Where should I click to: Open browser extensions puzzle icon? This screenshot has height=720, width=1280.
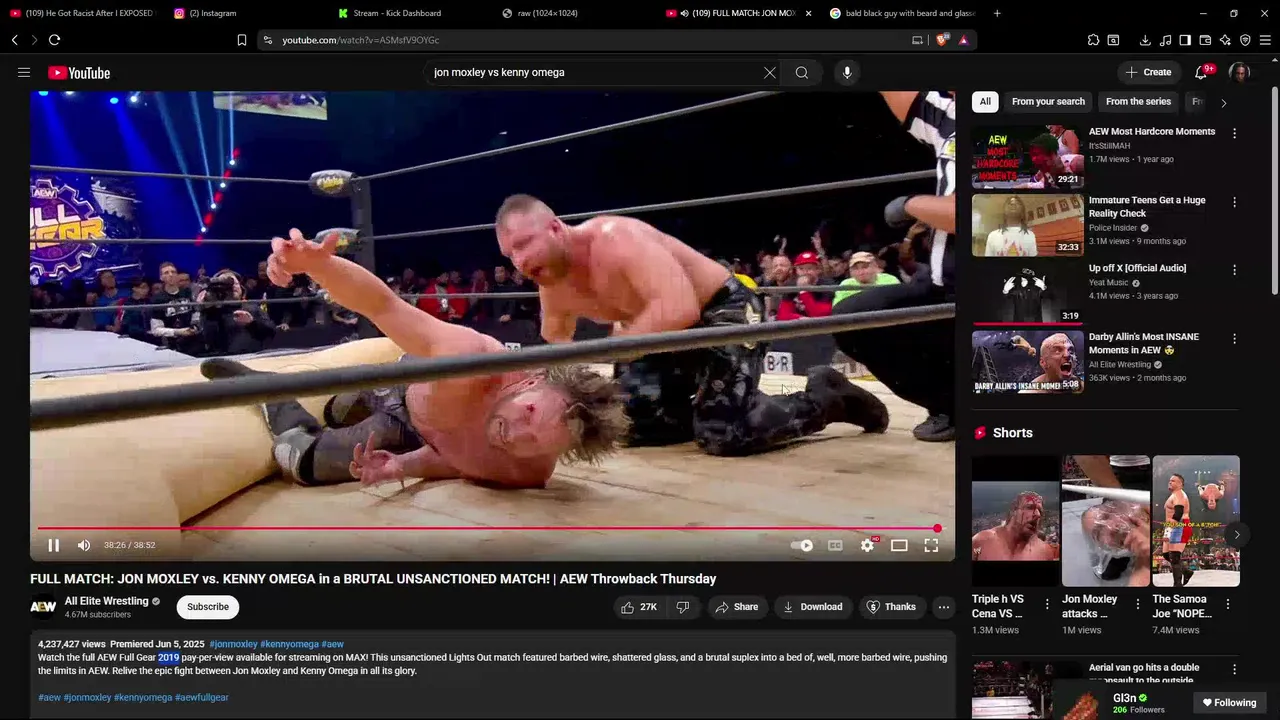point(1093,40)
